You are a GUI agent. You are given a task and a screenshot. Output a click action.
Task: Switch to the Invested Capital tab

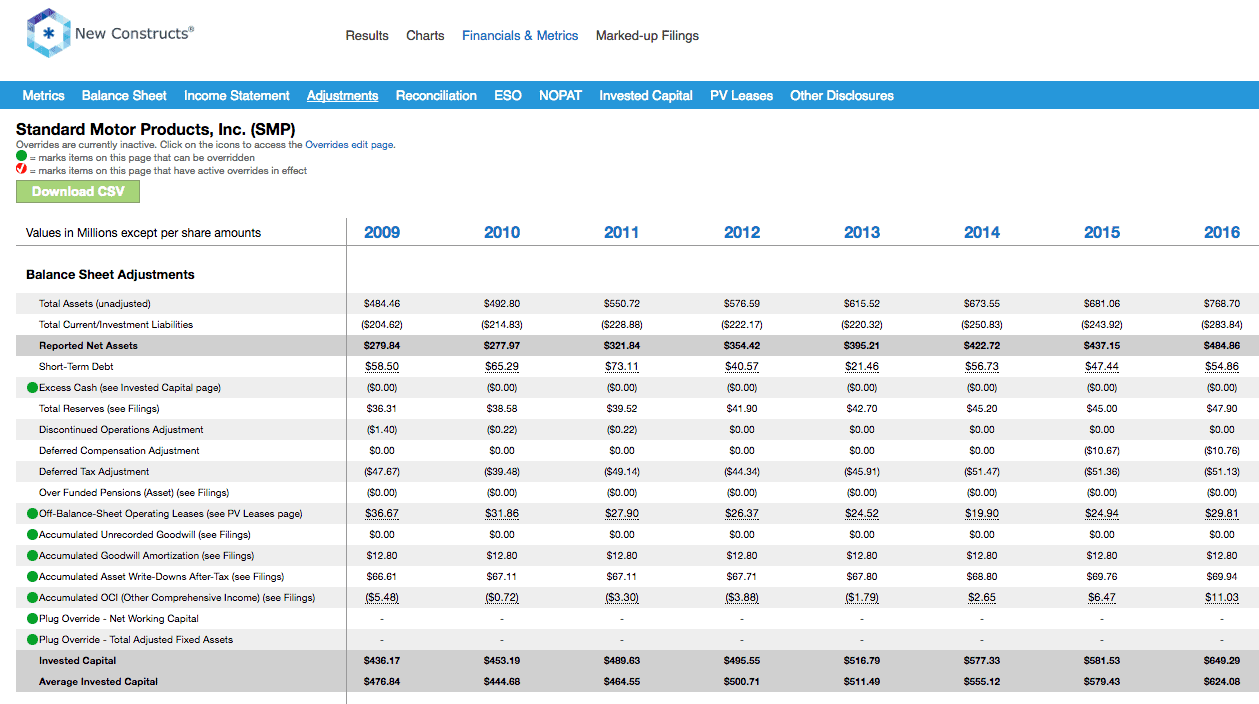coord(646,96)
